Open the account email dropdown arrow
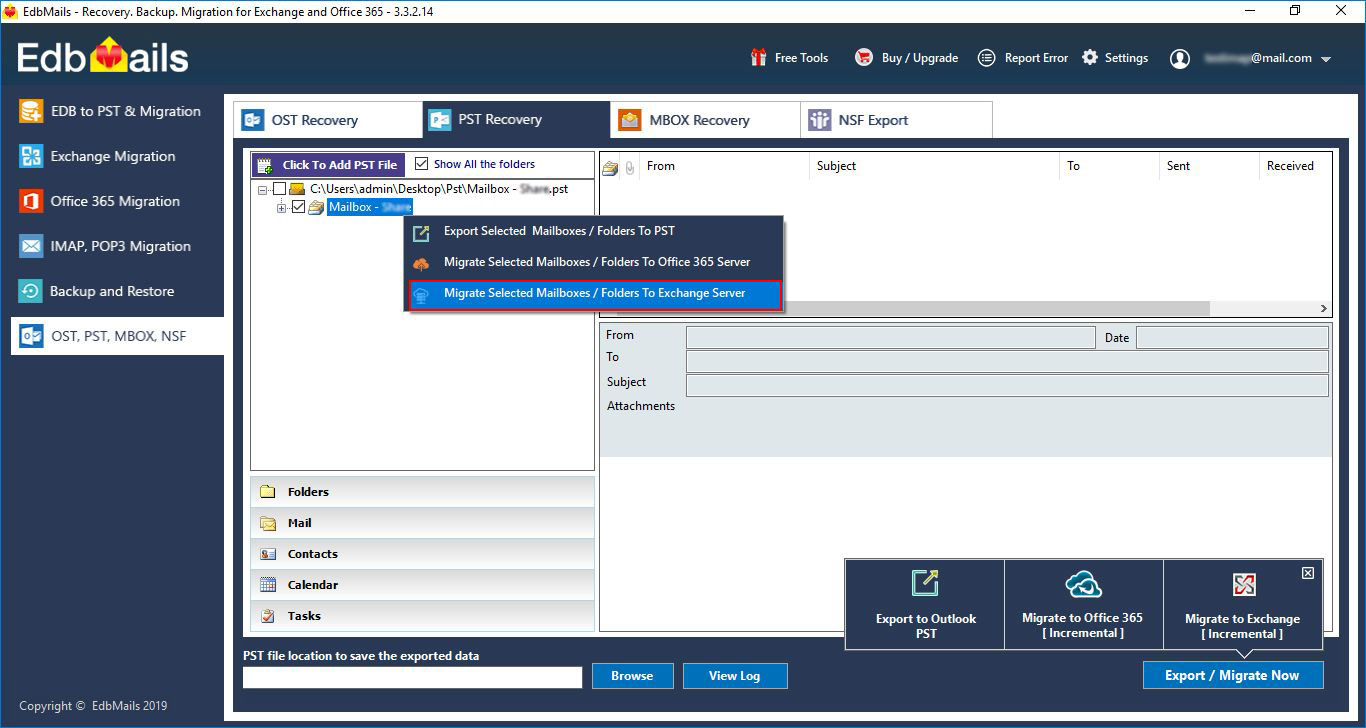Image resolution: width=1366 pixels, height=728 pixels. pos(1326,59)
